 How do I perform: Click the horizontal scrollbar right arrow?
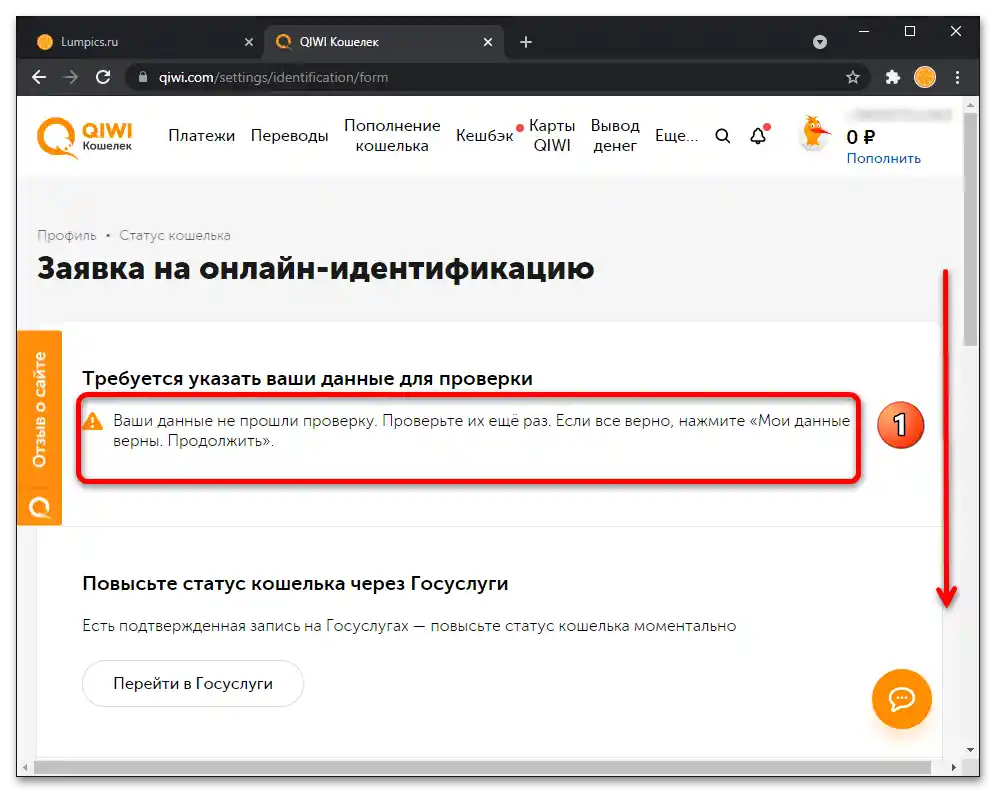coord(953,767)
